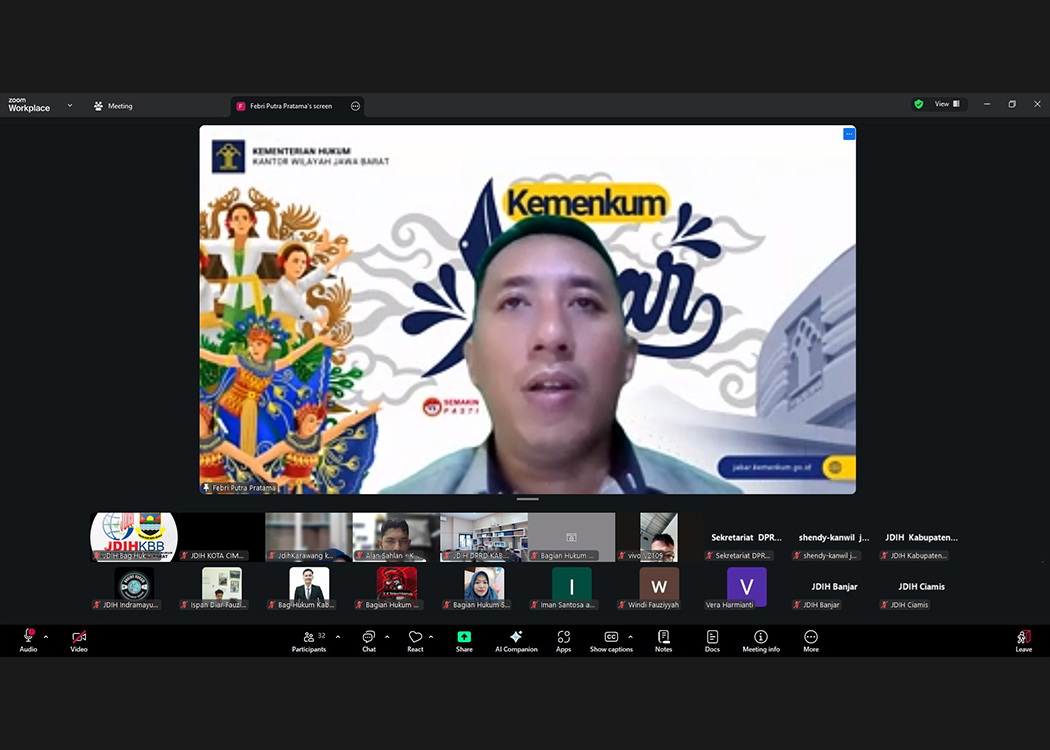Show Meeting info
The width and height of the screenshot is (1050, 750).
761,639
